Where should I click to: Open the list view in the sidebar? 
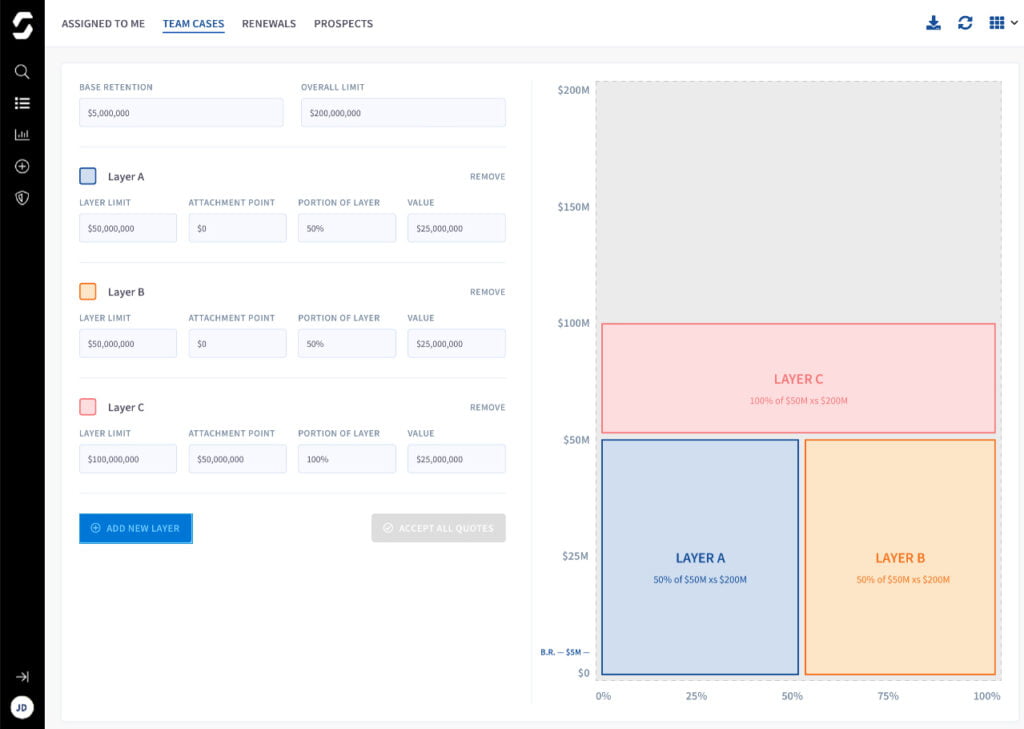click(x=22, y=103)
